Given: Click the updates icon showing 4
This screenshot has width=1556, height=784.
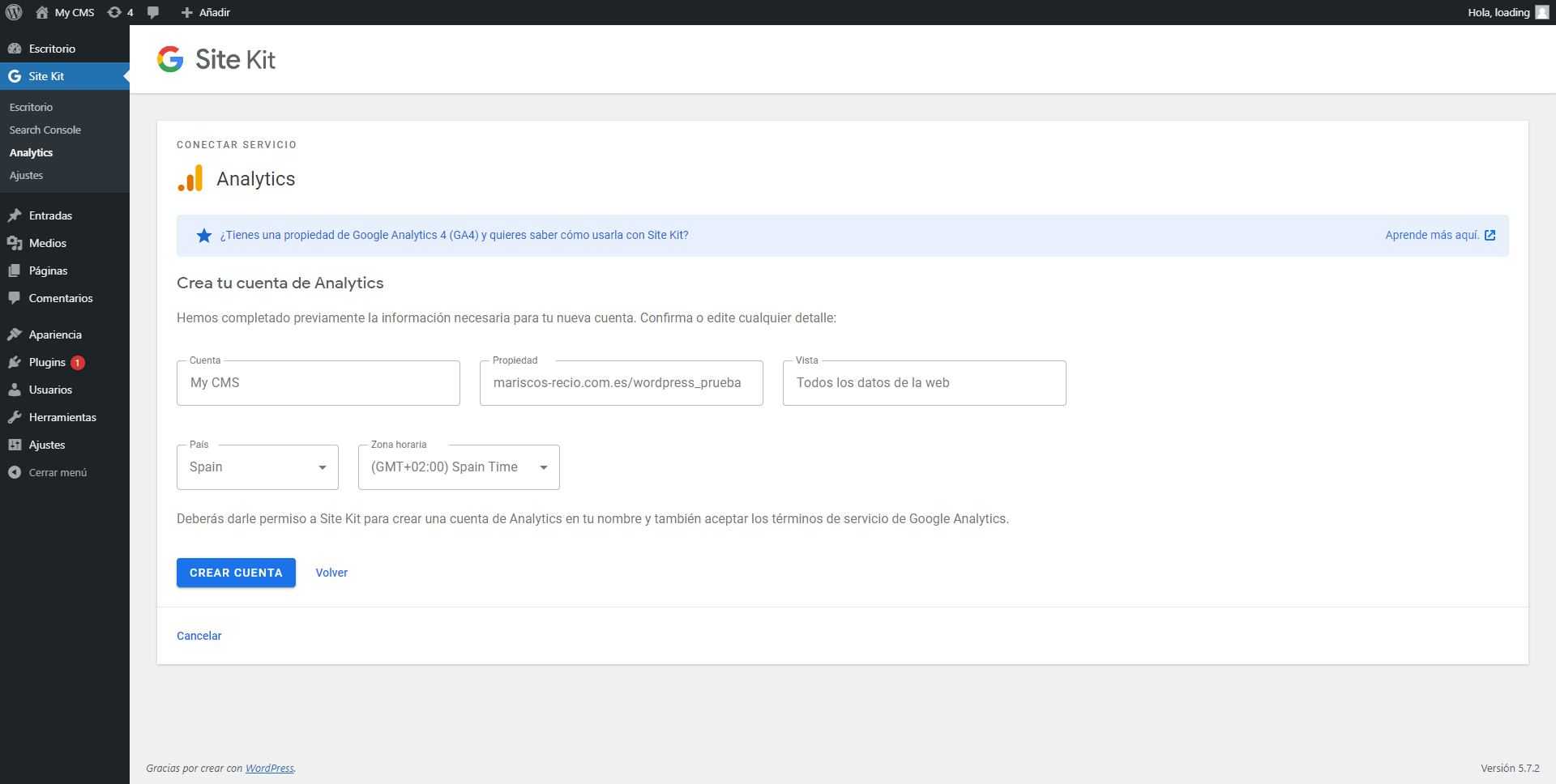Looking at the screenshot, I should pos(115,12).
